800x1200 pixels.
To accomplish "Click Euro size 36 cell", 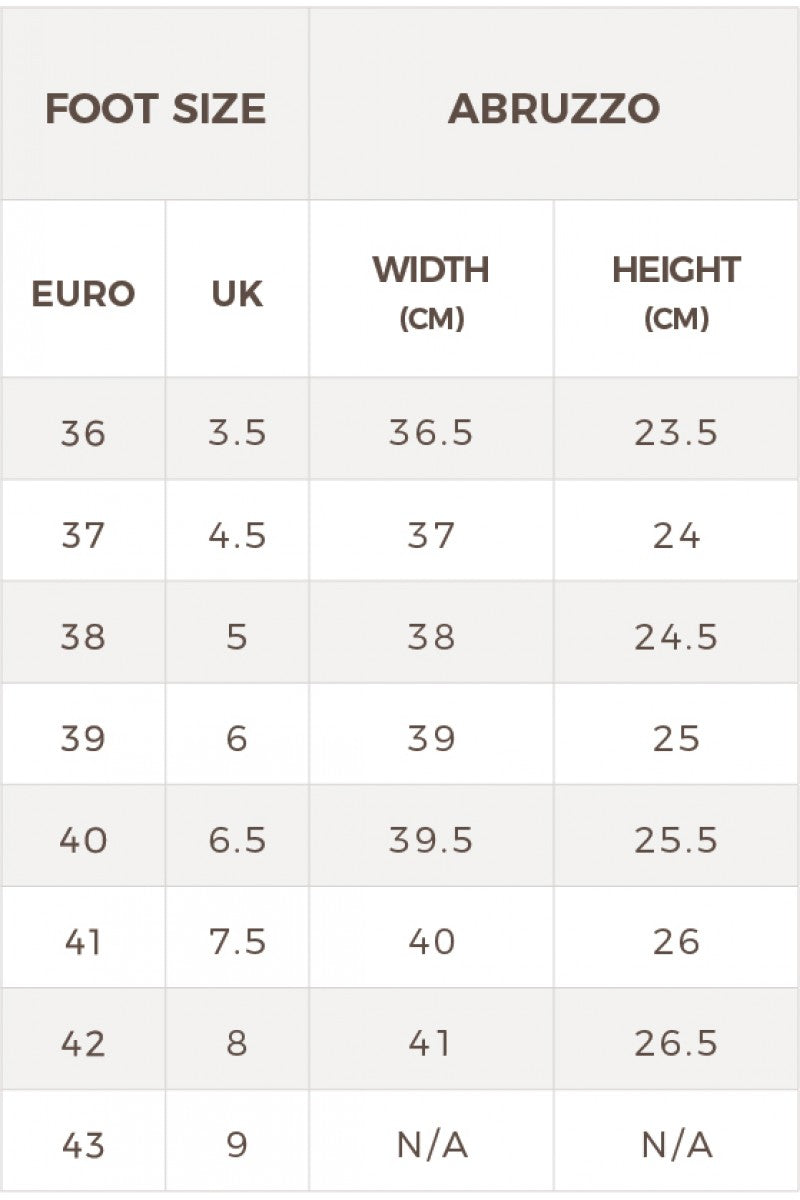I will point(83,433).
